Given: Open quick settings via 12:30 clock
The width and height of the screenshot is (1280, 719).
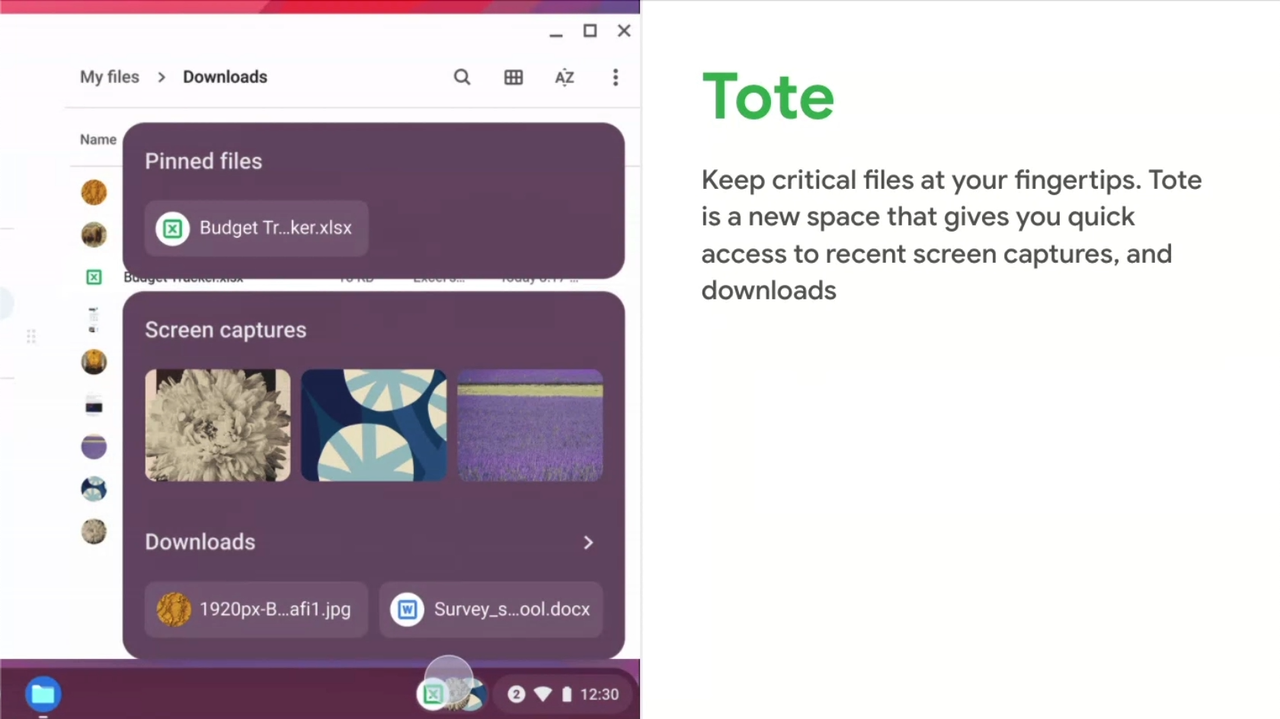Looking at the screenshot, I should (x=599, y=694).
